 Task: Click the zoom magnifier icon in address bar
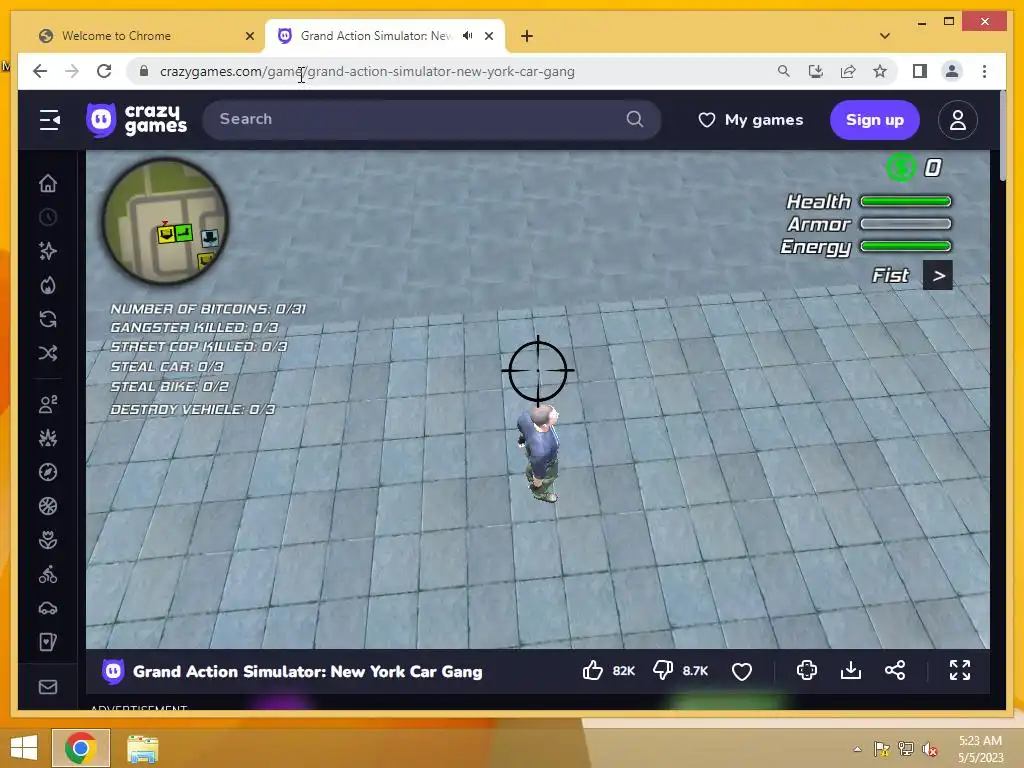point(783,71)
